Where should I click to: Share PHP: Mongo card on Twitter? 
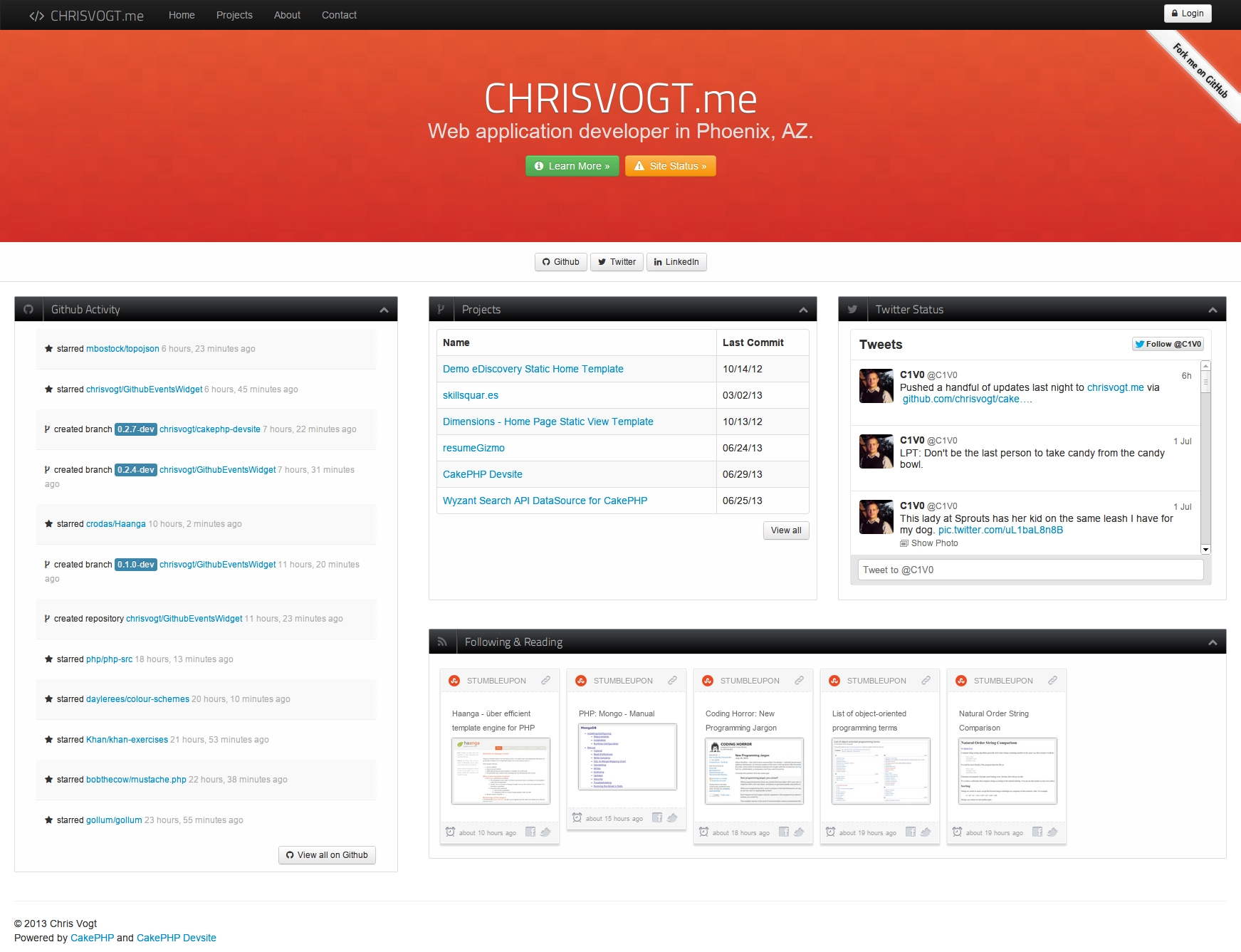[x=672, y=817]
